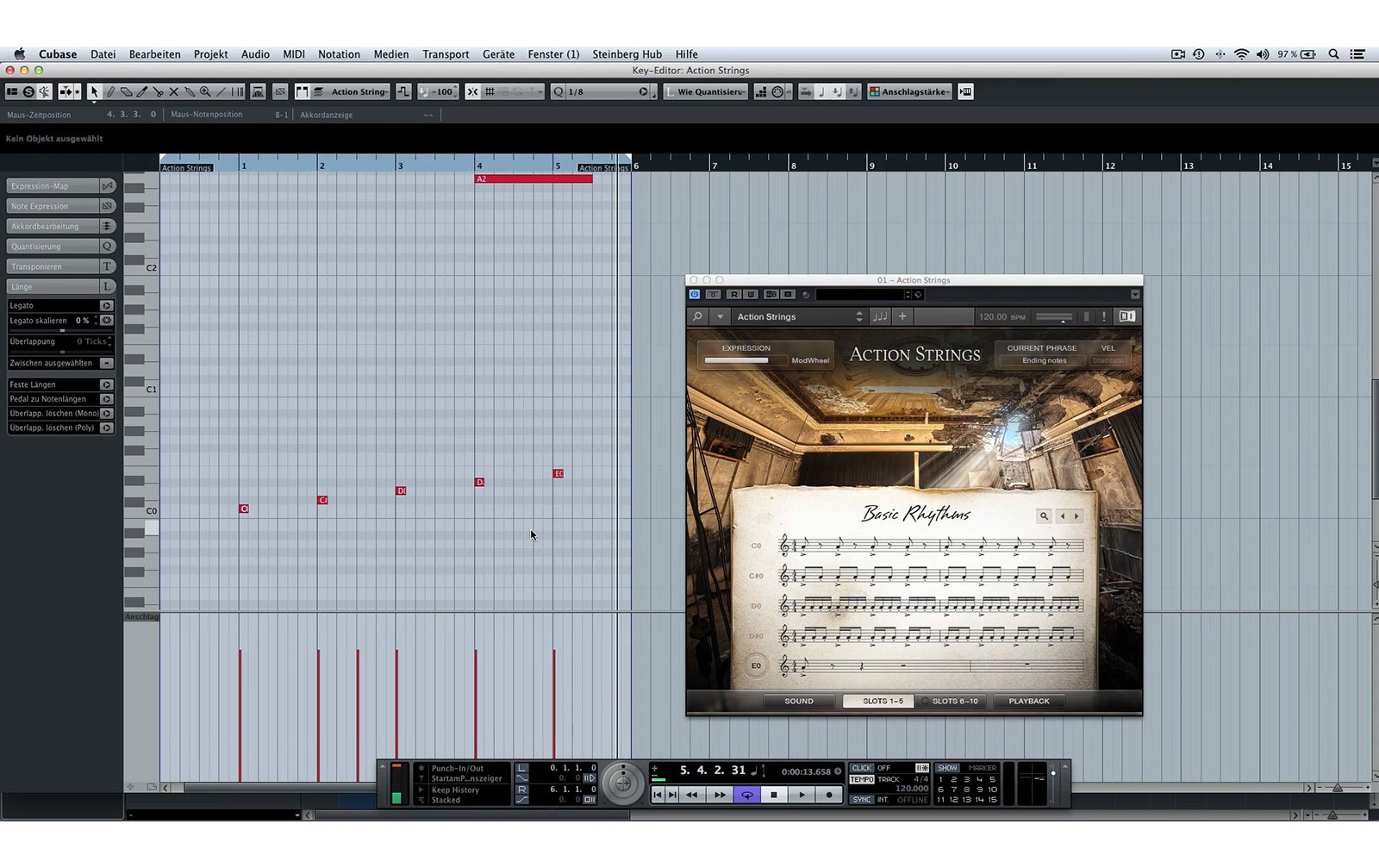The width and height of the screenshot is (1379, 868).
Task: Apply Überlapp. löschen (Mono)
Action: click(x=107, y=413)
